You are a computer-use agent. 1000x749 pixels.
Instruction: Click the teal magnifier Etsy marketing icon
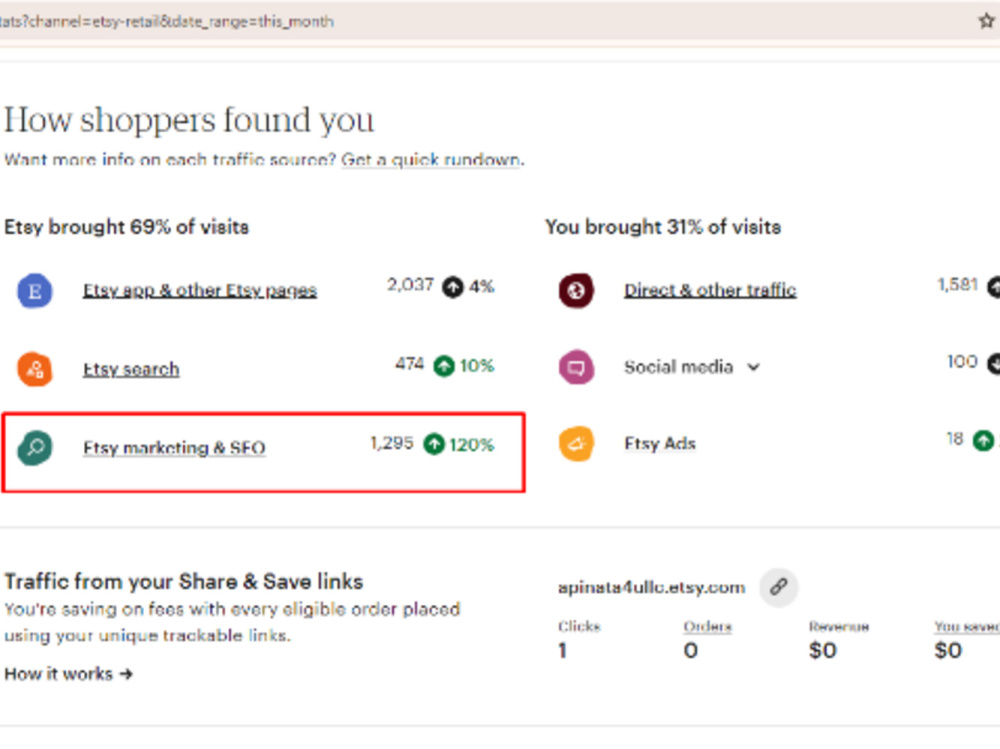[x=34, y=447]
